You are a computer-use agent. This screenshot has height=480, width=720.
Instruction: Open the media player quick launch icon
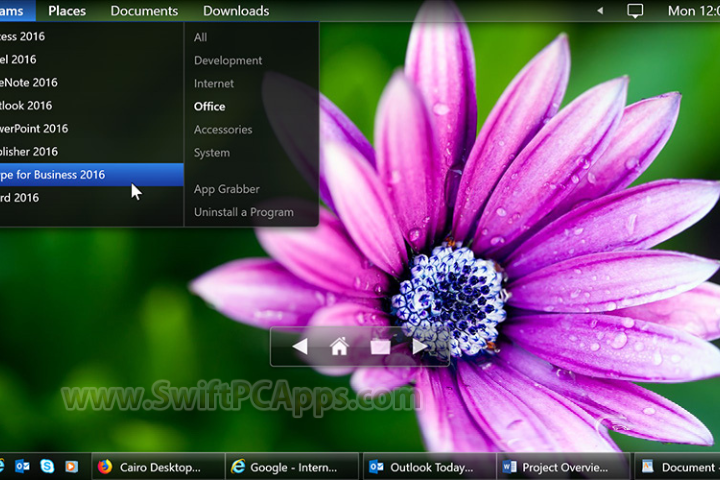pyautogui.click(x=71, y=467)
